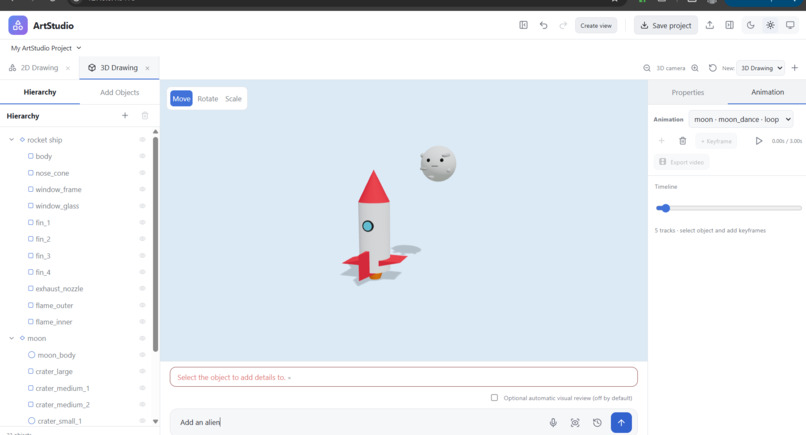Click the microphone voice input icon
The width and height of the screenshot is (806, 435).
(553, 423)
